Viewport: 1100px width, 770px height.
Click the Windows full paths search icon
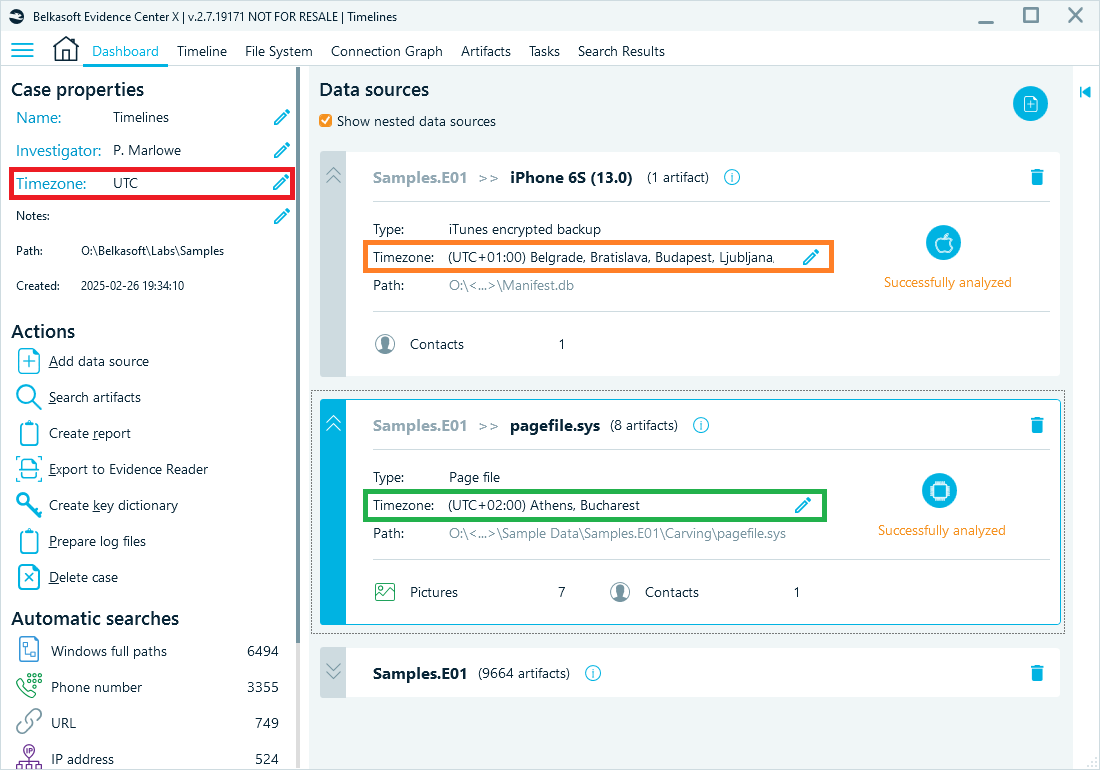(x=29, y=650)
